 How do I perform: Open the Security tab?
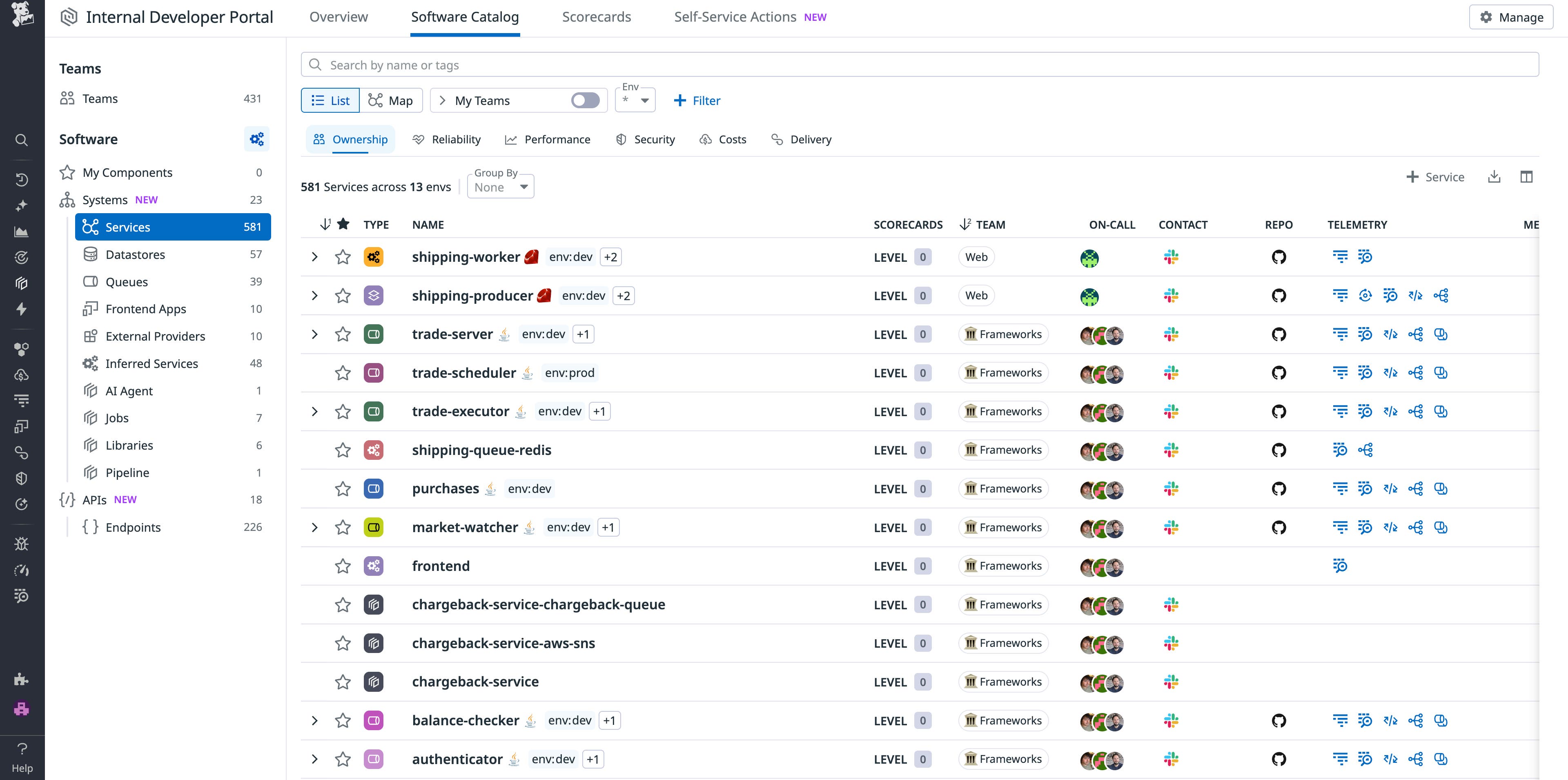[x=645, y=139]
